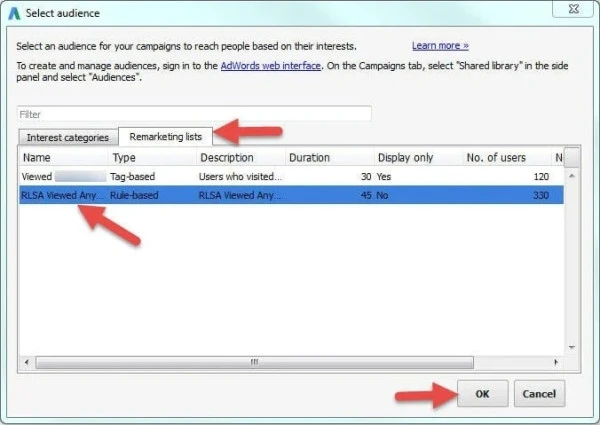This screenshot has width=600, height=425.
Task: Click the vertical scrollbar down arrow
Action: [x=571, y=347]
